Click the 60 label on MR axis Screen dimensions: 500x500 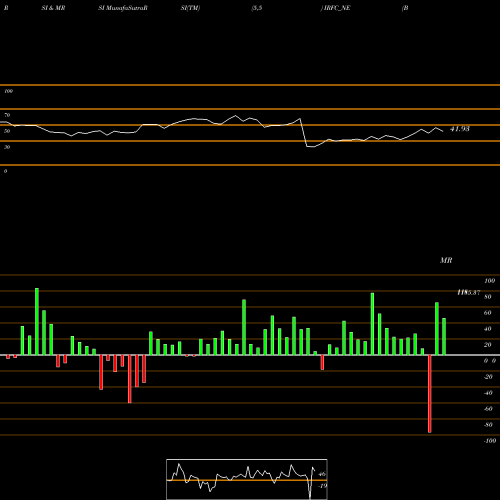click(488, 313)
